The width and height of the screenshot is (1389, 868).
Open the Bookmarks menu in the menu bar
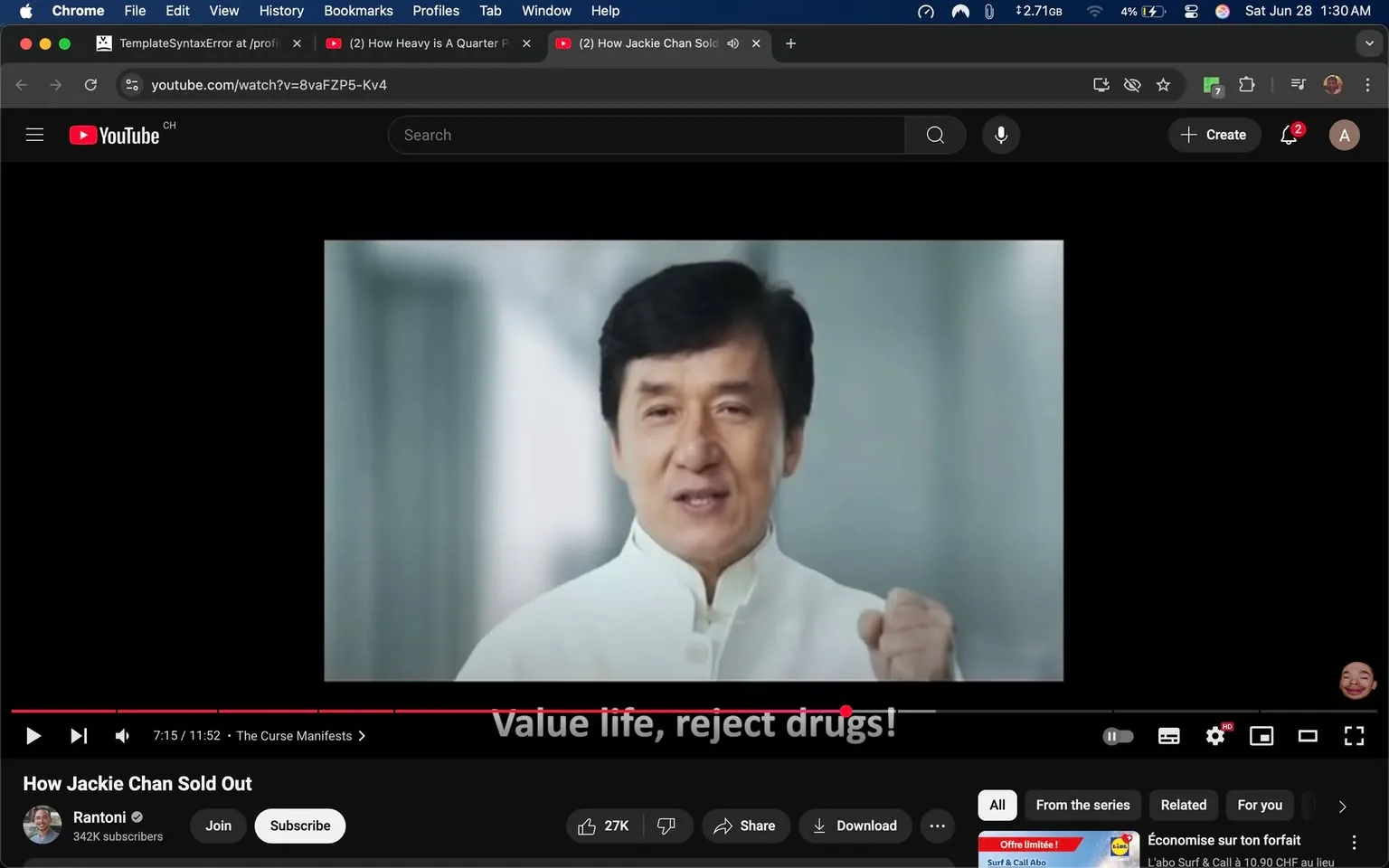pos(358,11)
